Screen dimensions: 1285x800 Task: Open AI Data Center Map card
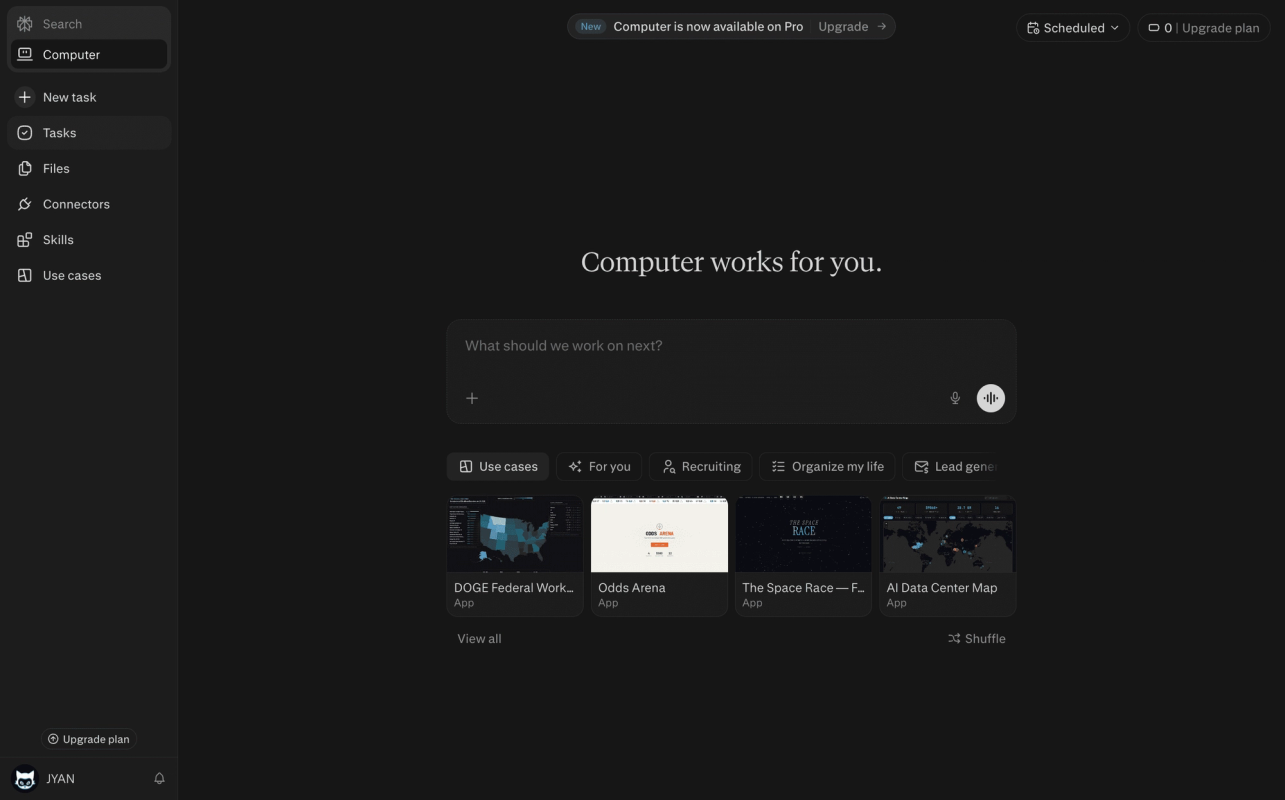(947, 556)
